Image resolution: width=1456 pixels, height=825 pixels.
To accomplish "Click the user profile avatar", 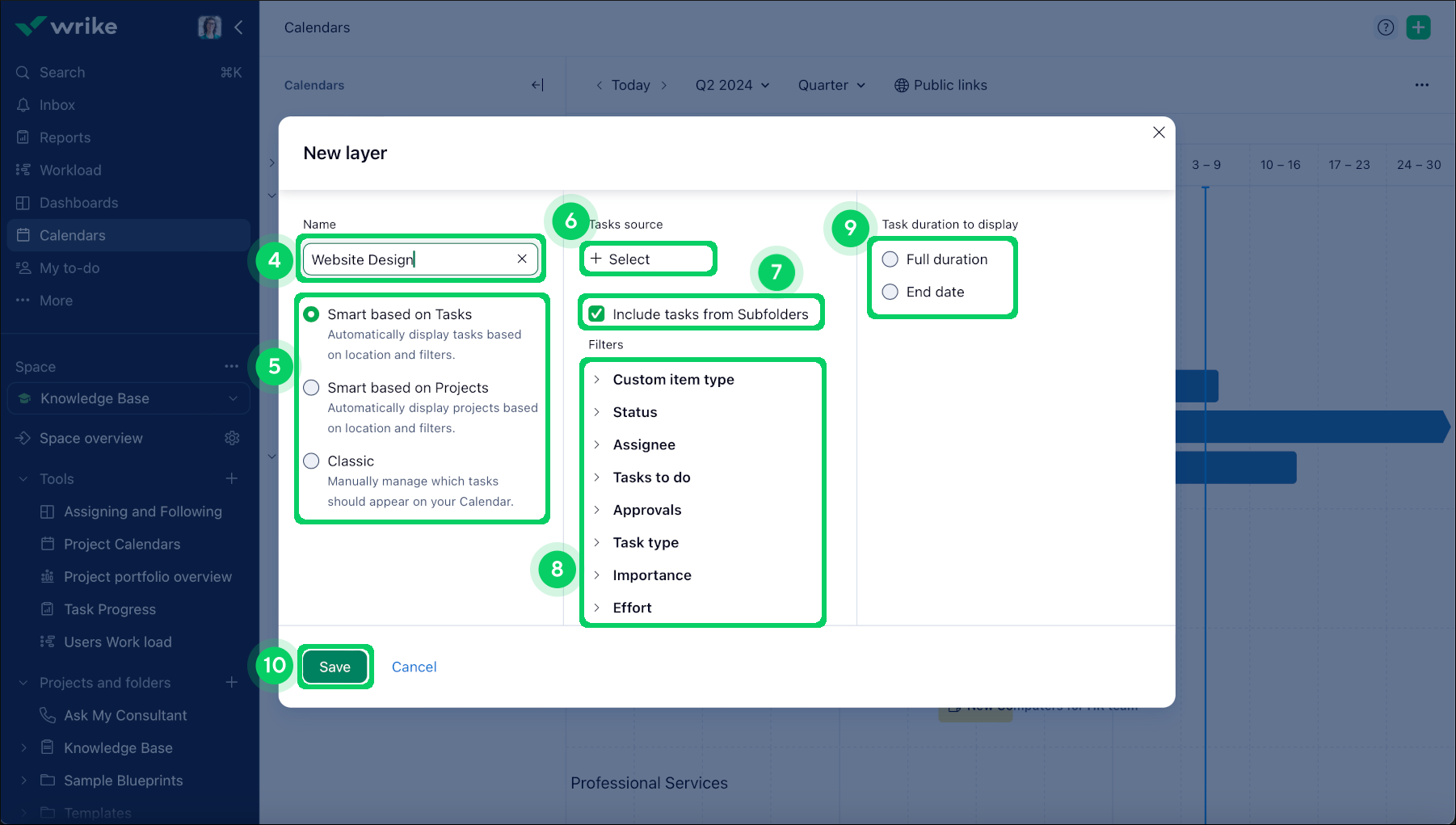I will (x=209, y=27).
